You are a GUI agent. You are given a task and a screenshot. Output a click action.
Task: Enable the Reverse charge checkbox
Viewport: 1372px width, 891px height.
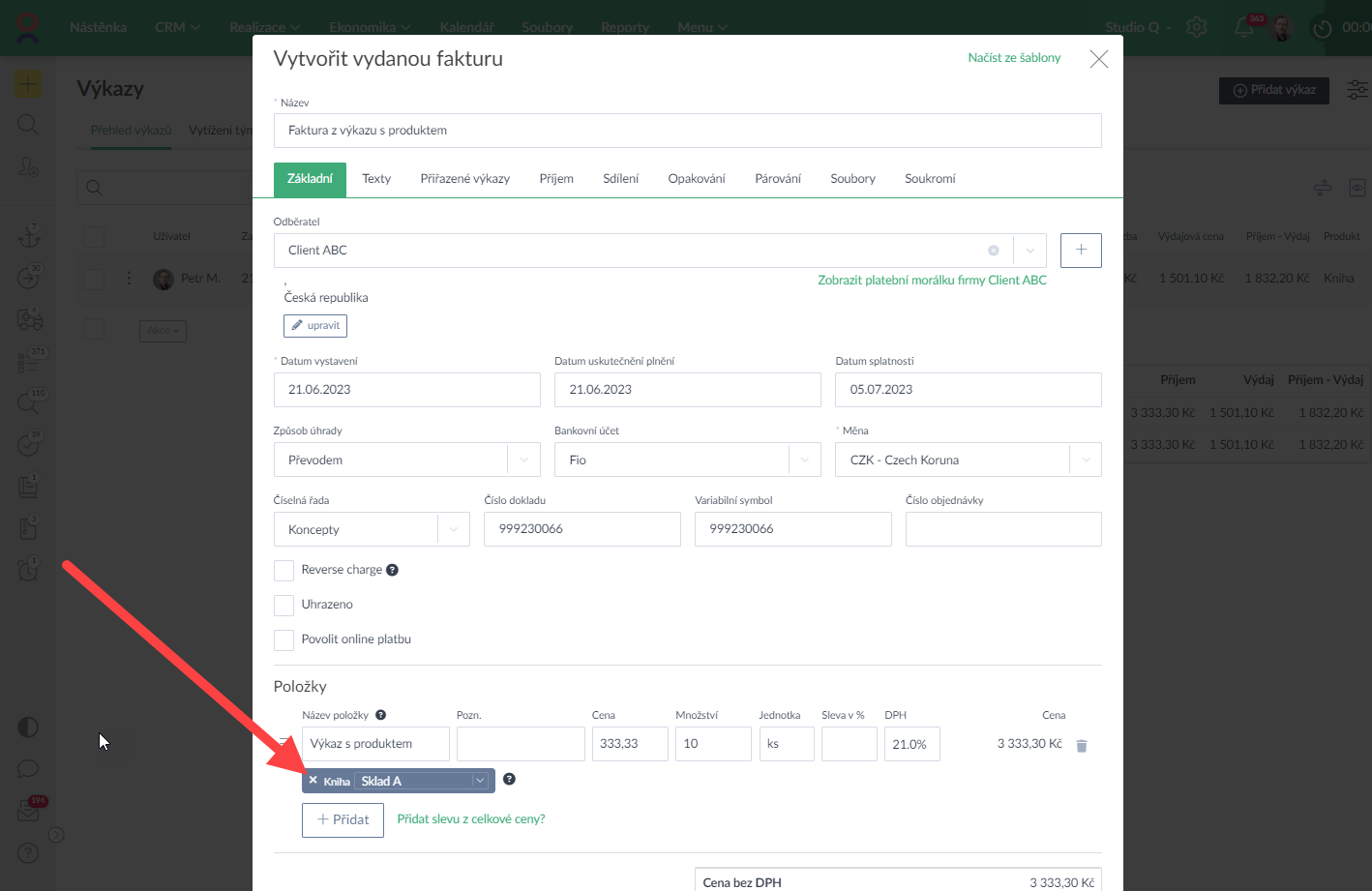click(x=283, y=570)
